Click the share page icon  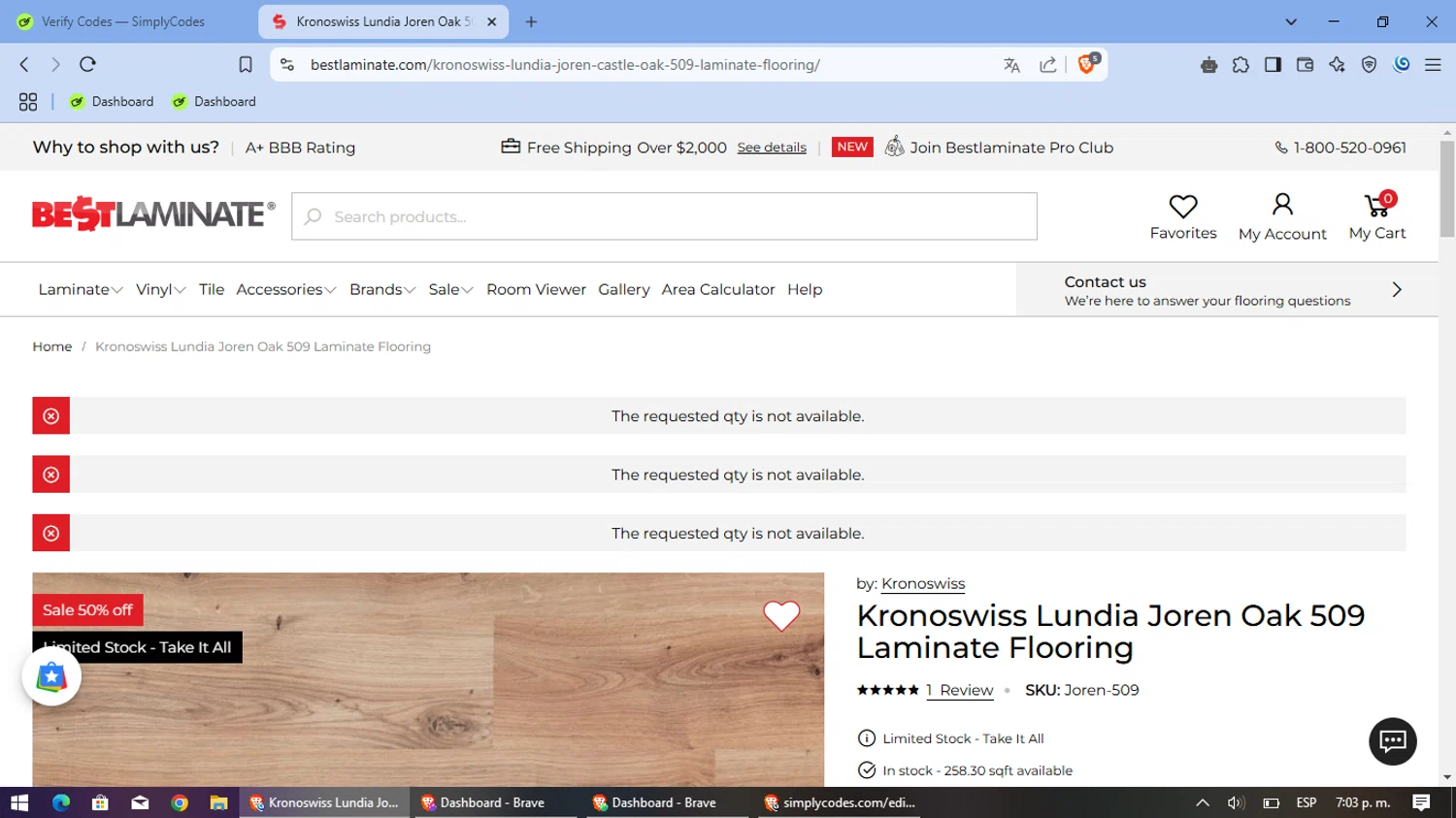(1047, 65)
